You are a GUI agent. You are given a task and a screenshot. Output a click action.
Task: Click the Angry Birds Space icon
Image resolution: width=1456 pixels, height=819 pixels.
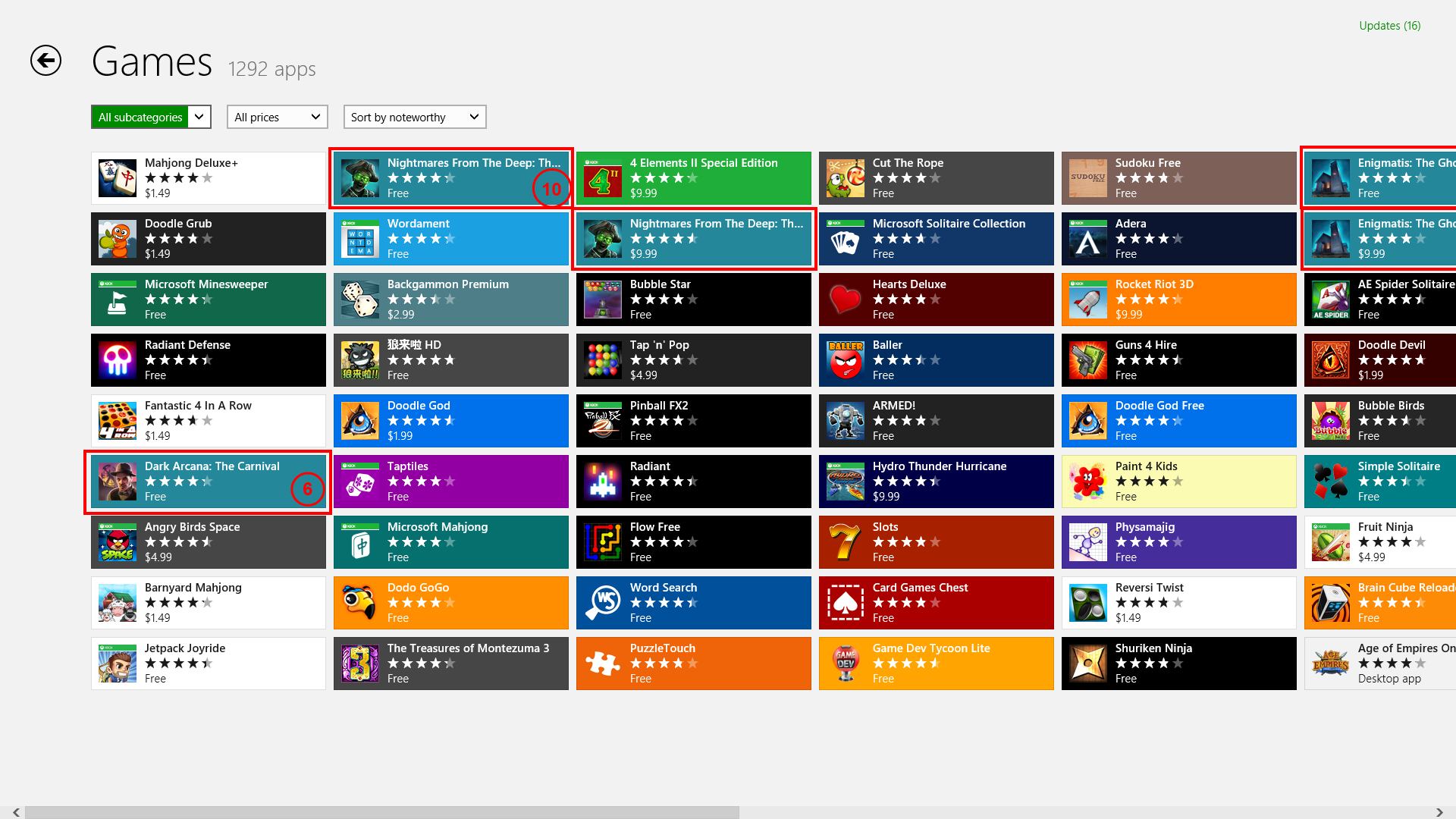[x=118, y=542]
